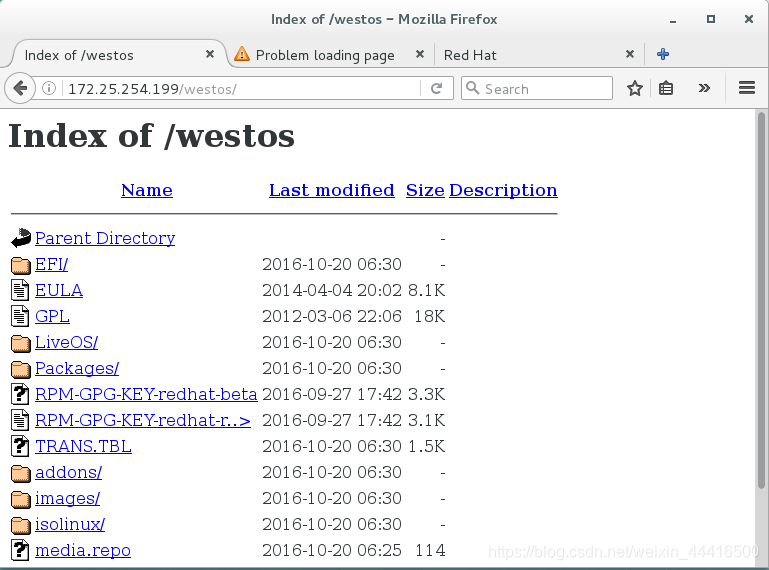The height and width of the screenshot is (570, 769).
Task: Click the vertical scrollbar thumb
Action: (761, 300)
